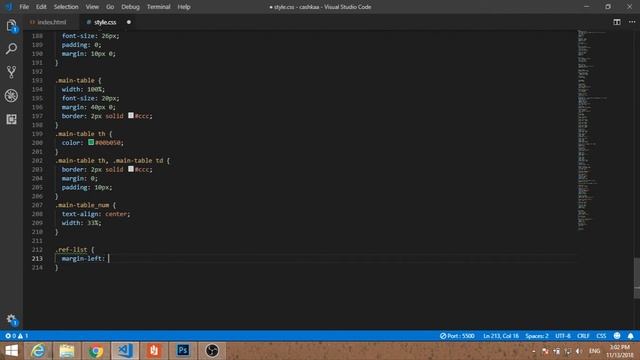Click the feedback smiley in status bar
Screen dimensions: 640x360
click(617, 336)
